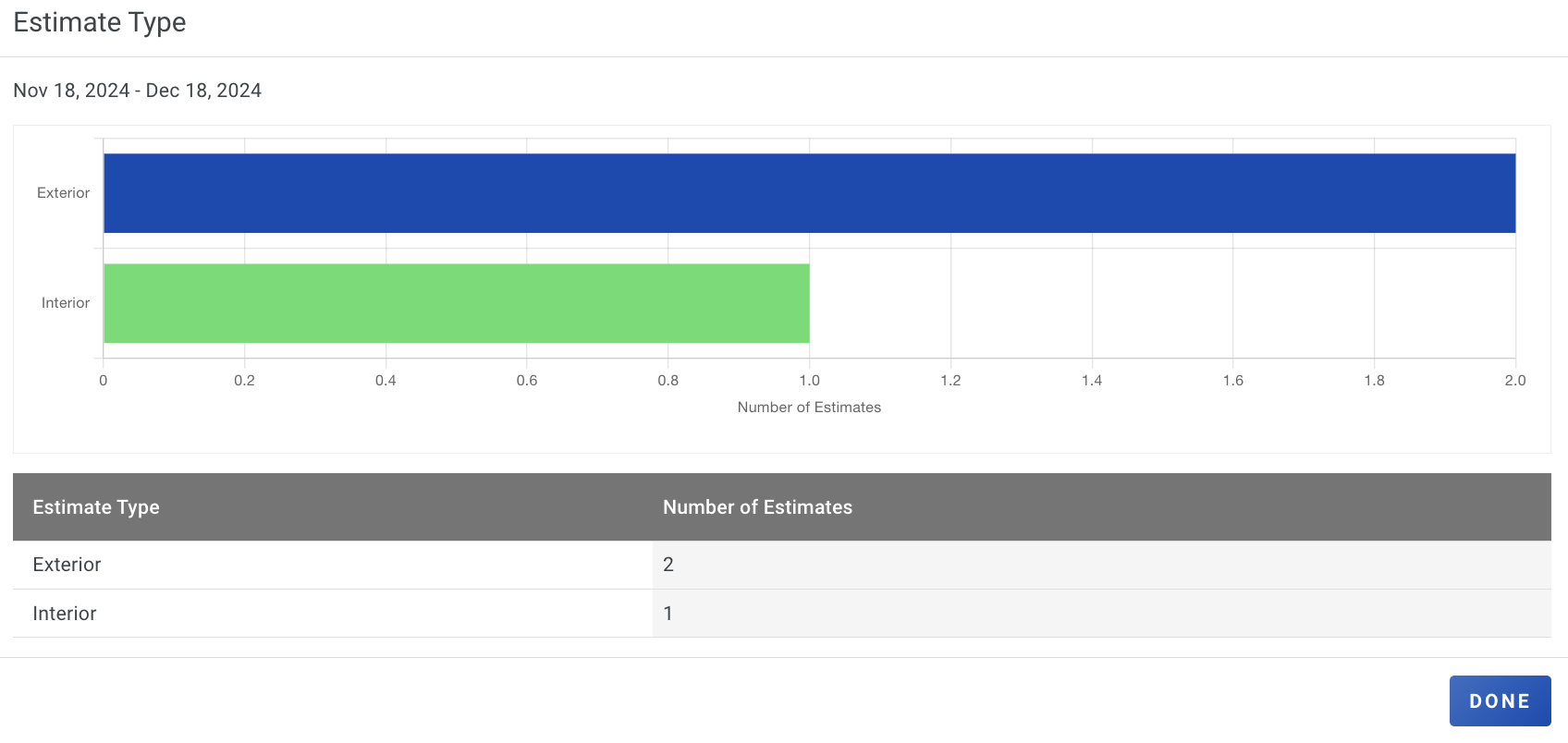Select the Number of Estimates column header

coord(757,507)
